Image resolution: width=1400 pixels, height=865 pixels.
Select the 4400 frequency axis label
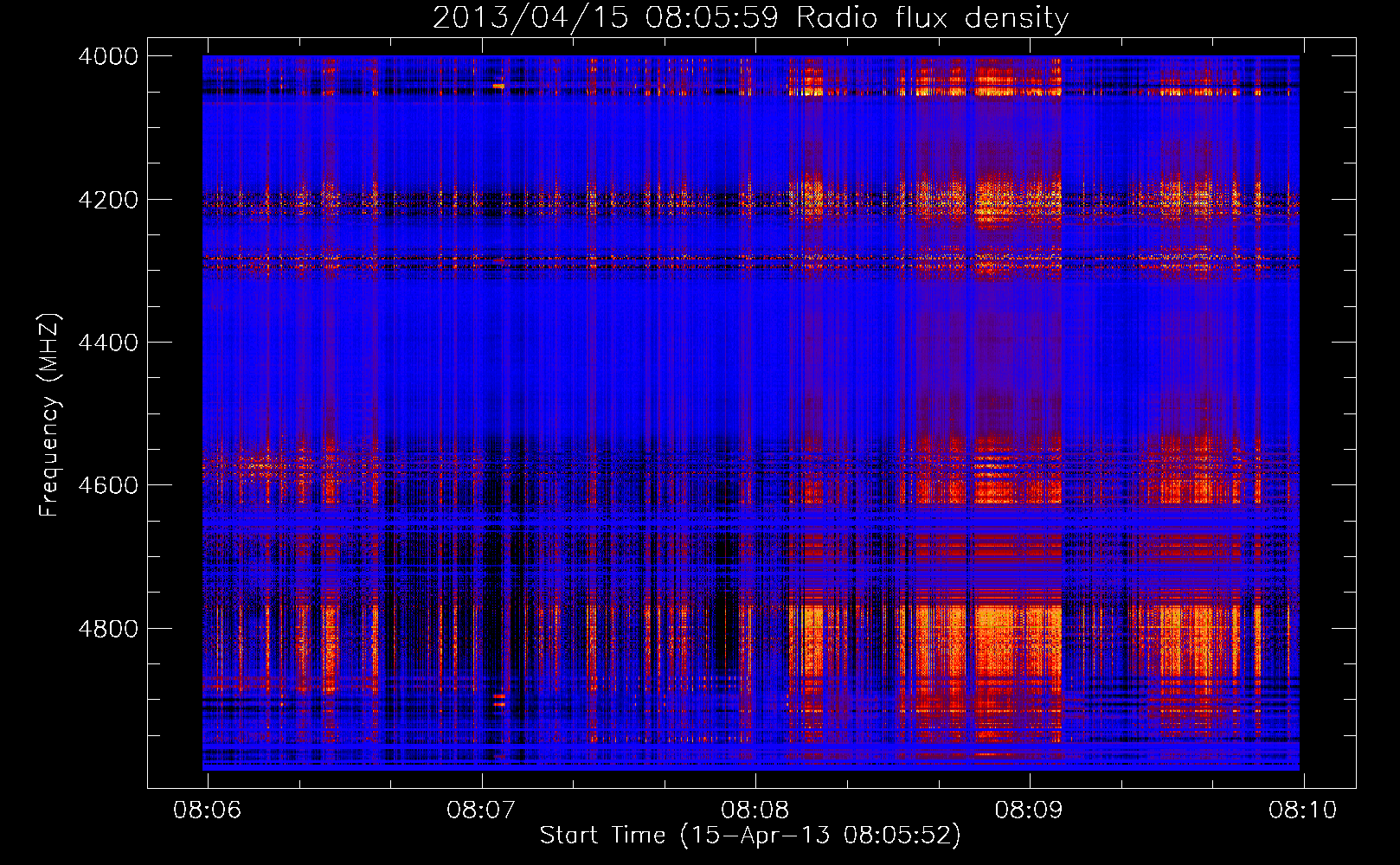(108, 343)
